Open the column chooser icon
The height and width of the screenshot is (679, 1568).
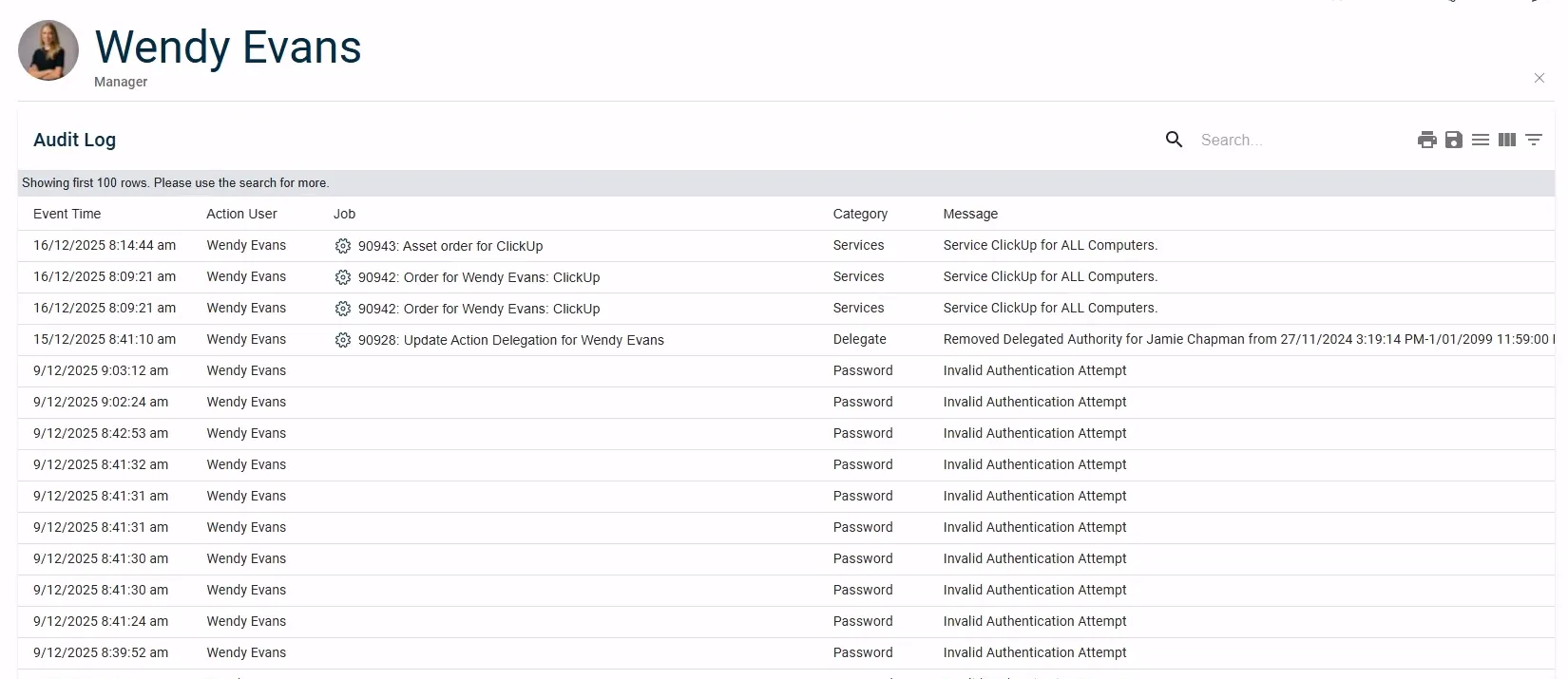(x=1506, y=140)
